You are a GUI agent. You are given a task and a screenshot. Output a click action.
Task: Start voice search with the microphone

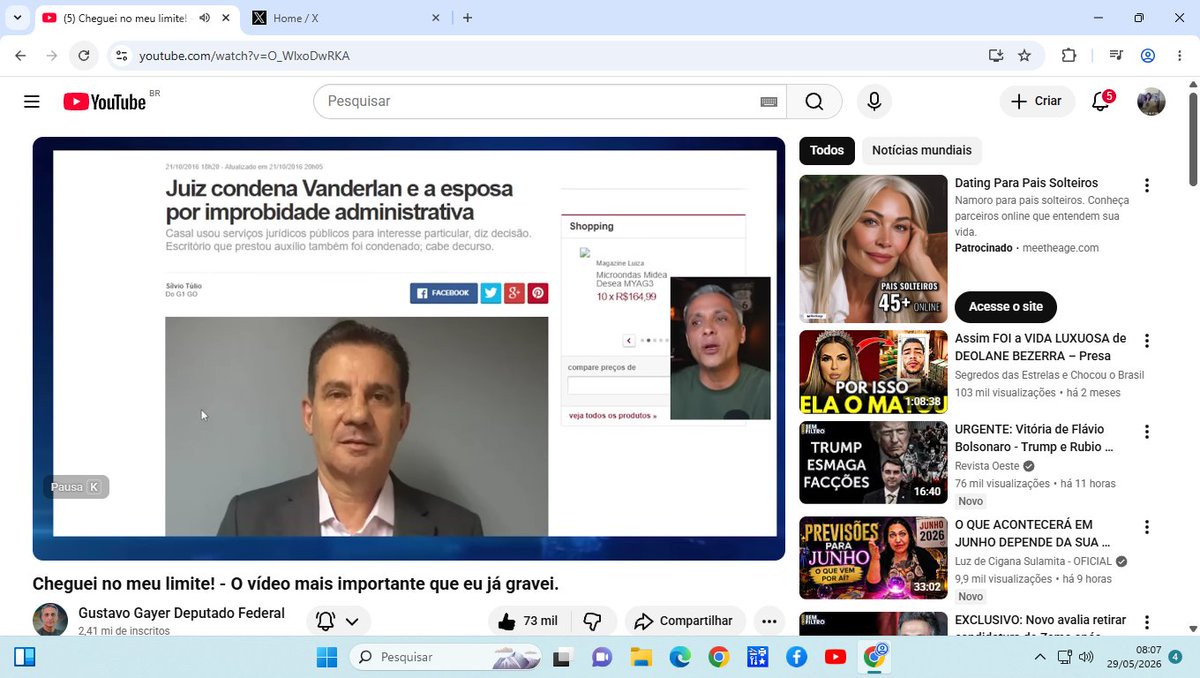point(874,101)
